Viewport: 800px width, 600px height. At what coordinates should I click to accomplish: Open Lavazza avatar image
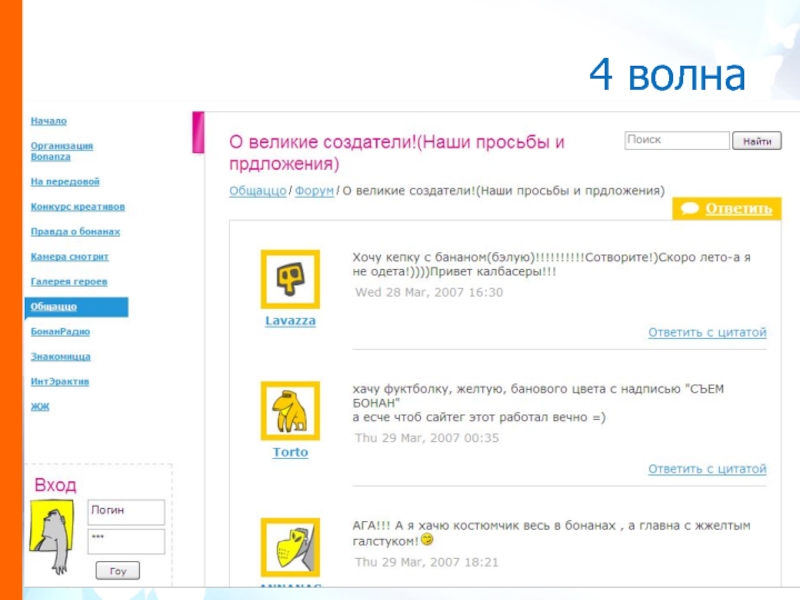290,279
